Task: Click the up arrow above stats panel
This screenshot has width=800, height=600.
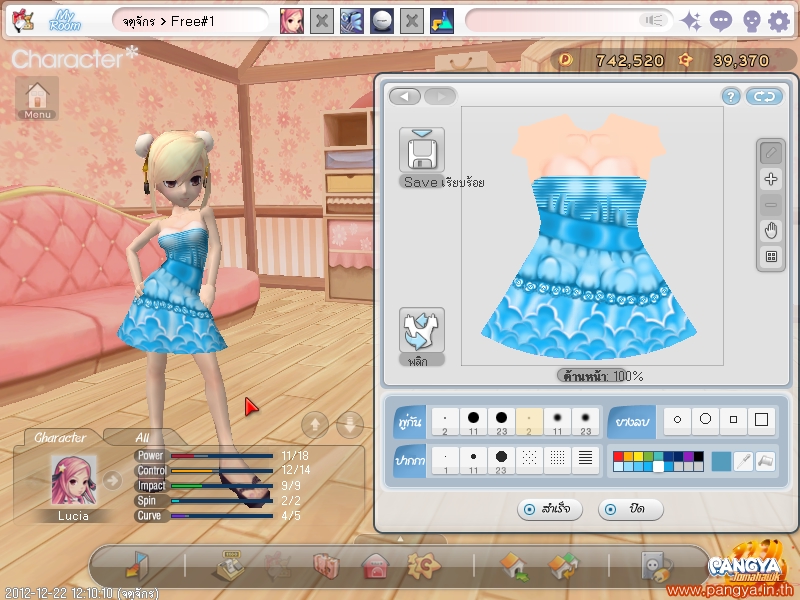Action: [315, 424]
